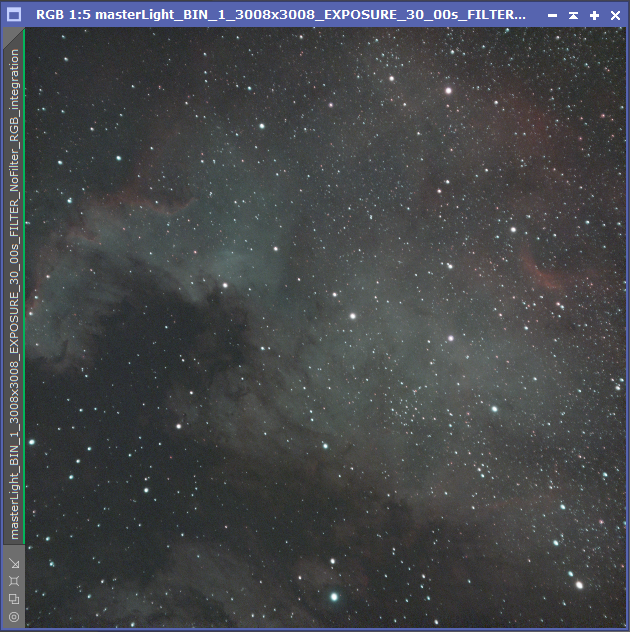Click the overlapping squares duplicate icon

[15, 599]
